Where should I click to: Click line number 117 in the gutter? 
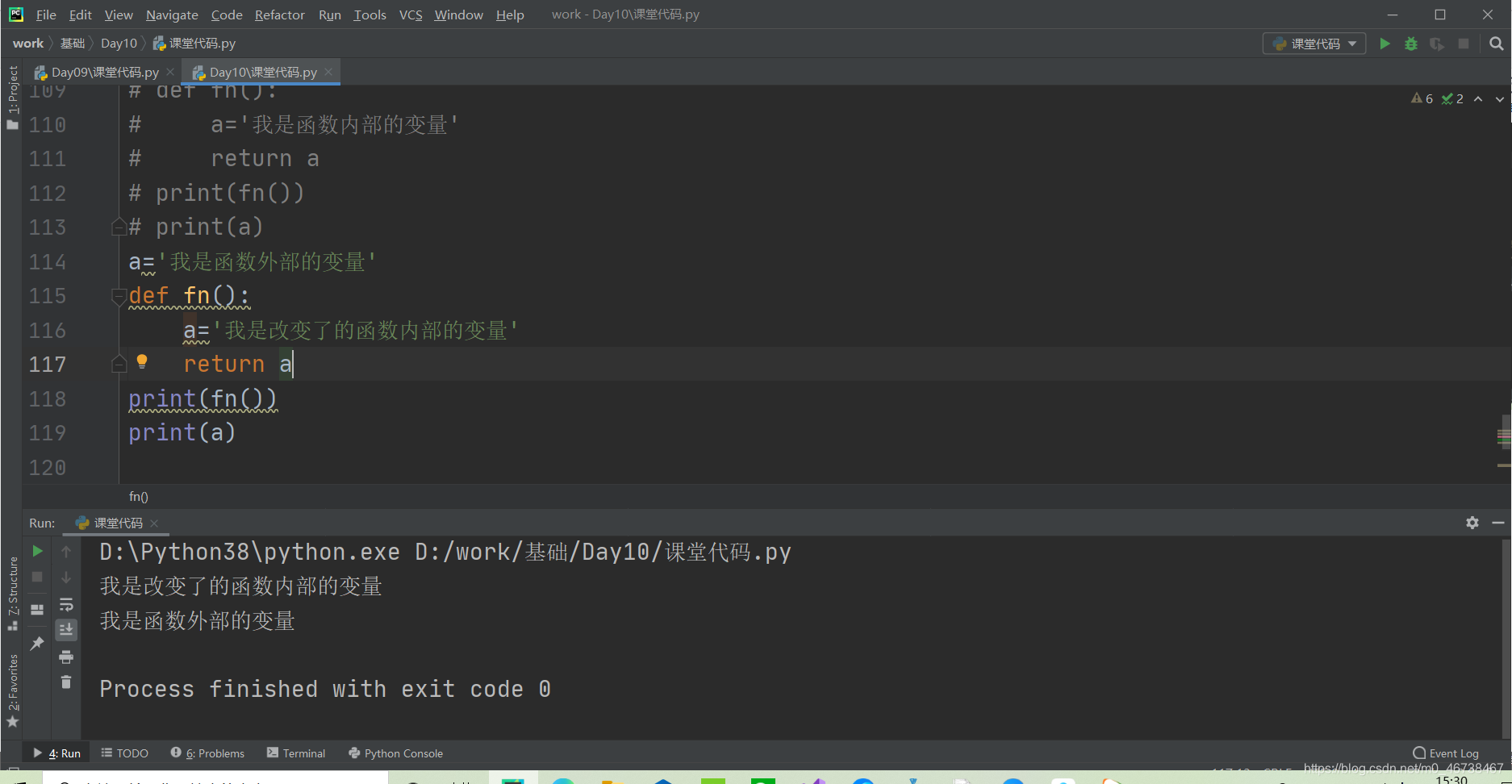48,365
